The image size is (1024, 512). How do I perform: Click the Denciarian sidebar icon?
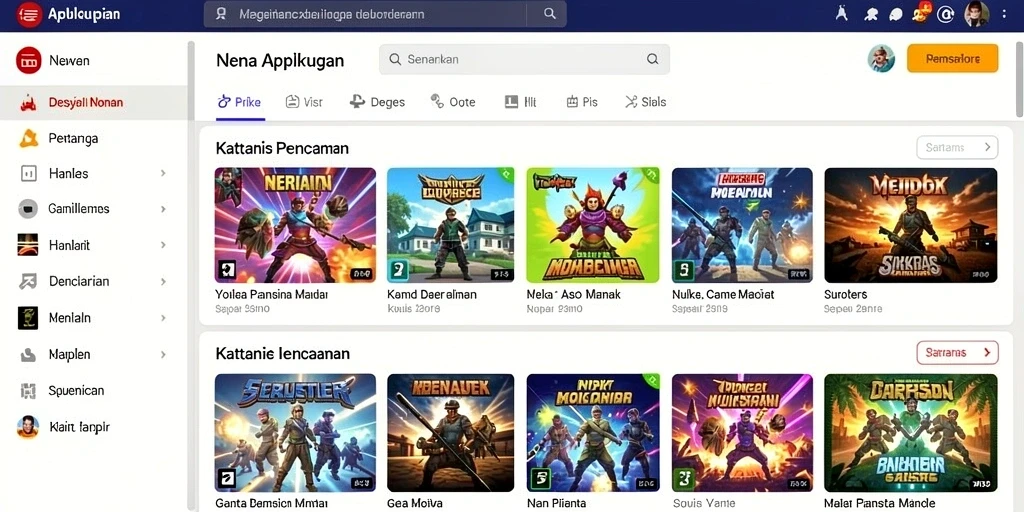28,281
